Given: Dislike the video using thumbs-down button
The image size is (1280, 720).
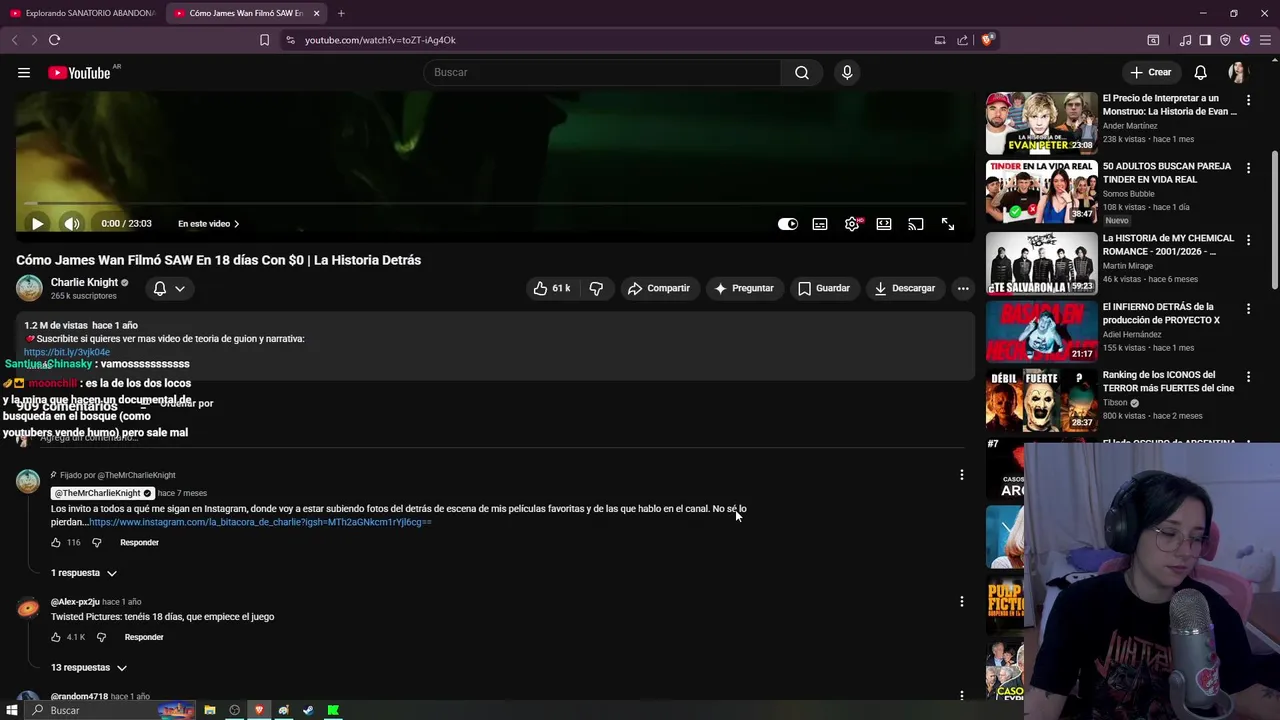Looking at the screenshot, I should [x=596, y=288].
